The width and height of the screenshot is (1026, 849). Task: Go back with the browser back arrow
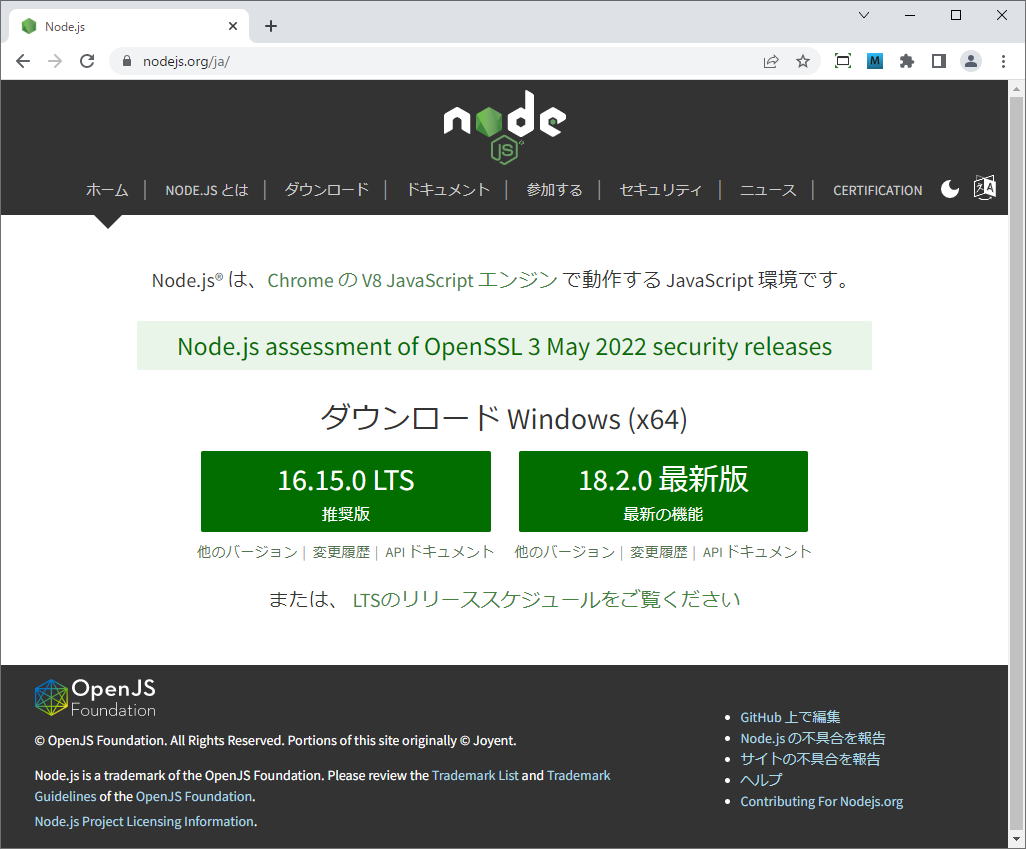23,61
